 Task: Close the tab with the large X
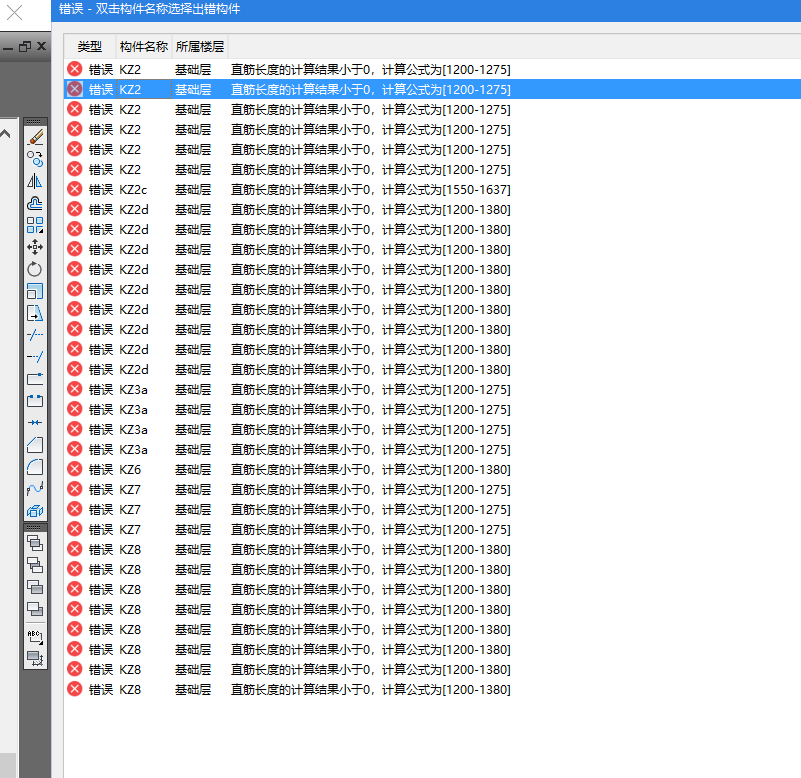[14, 12]
